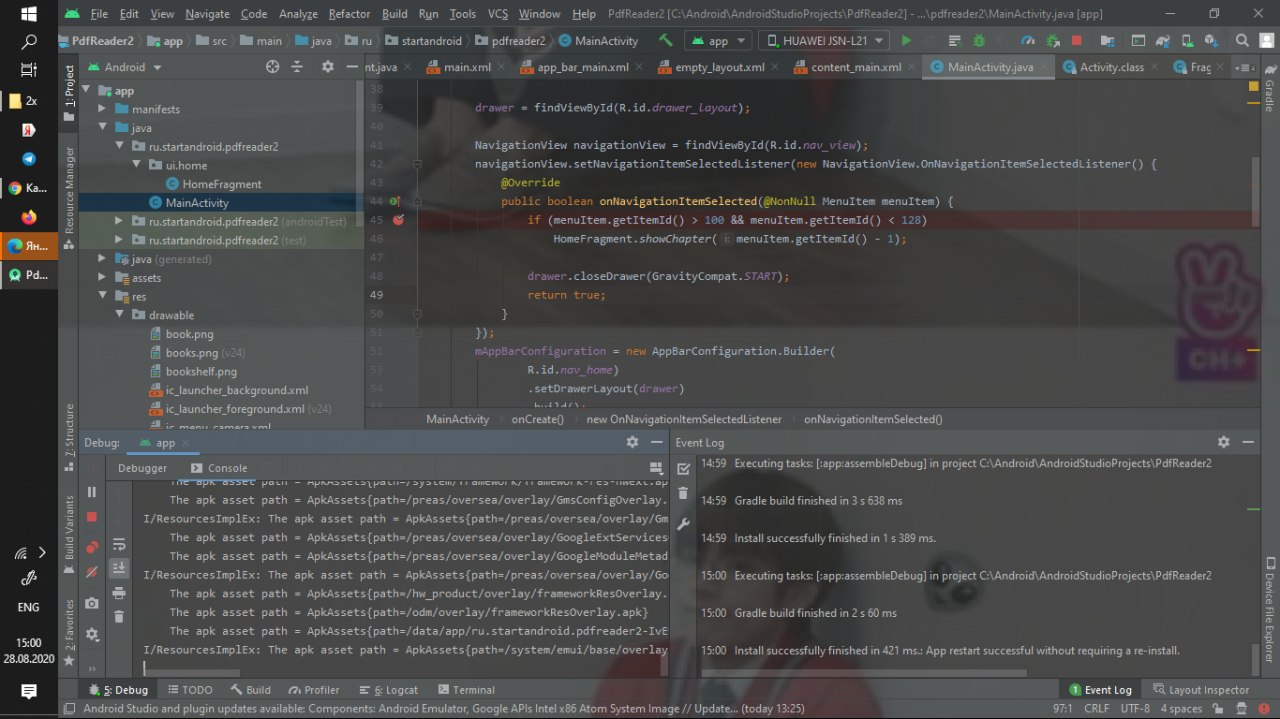1280x719 pixels.
Task: Run the app with the green play button
Action: click(906, 41)
